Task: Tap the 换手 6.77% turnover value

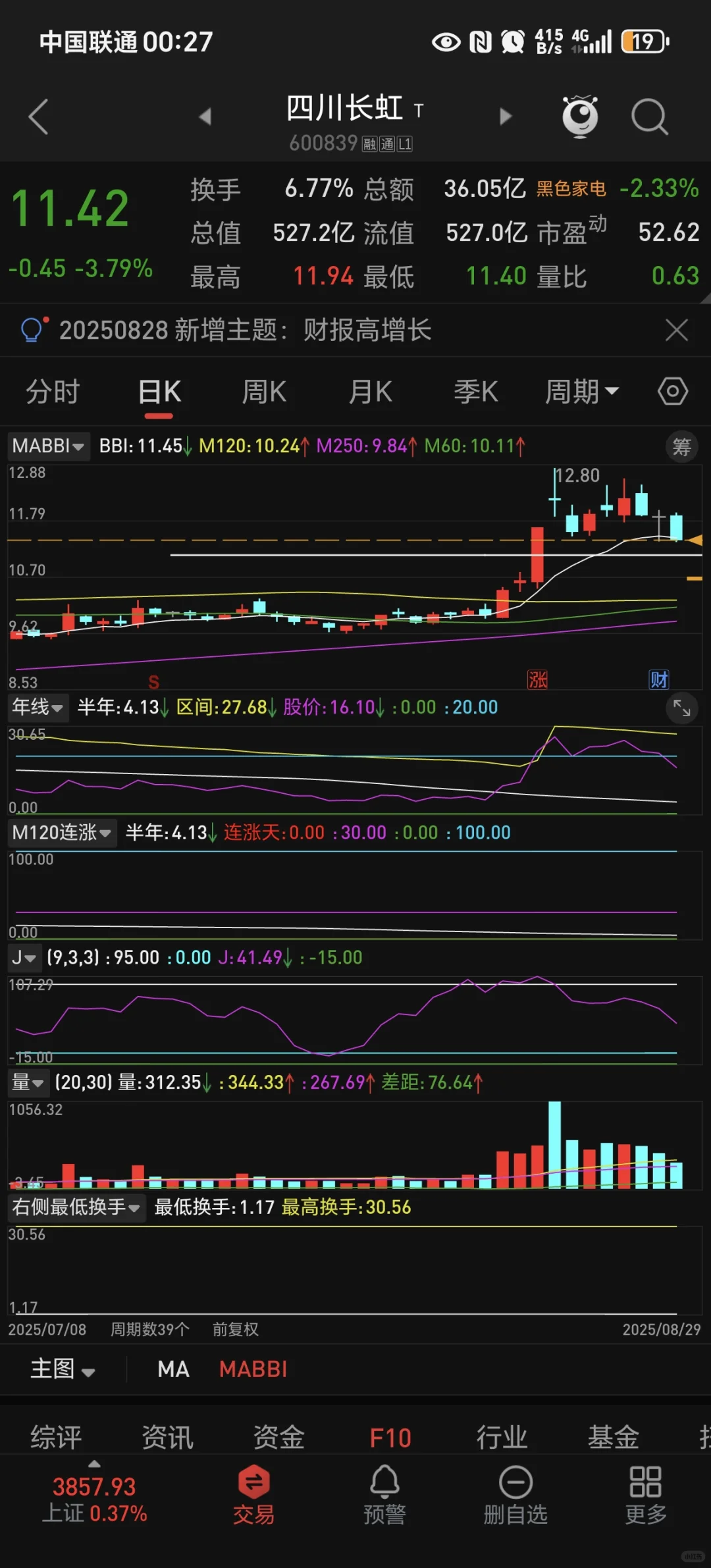Action: (319, 189)
